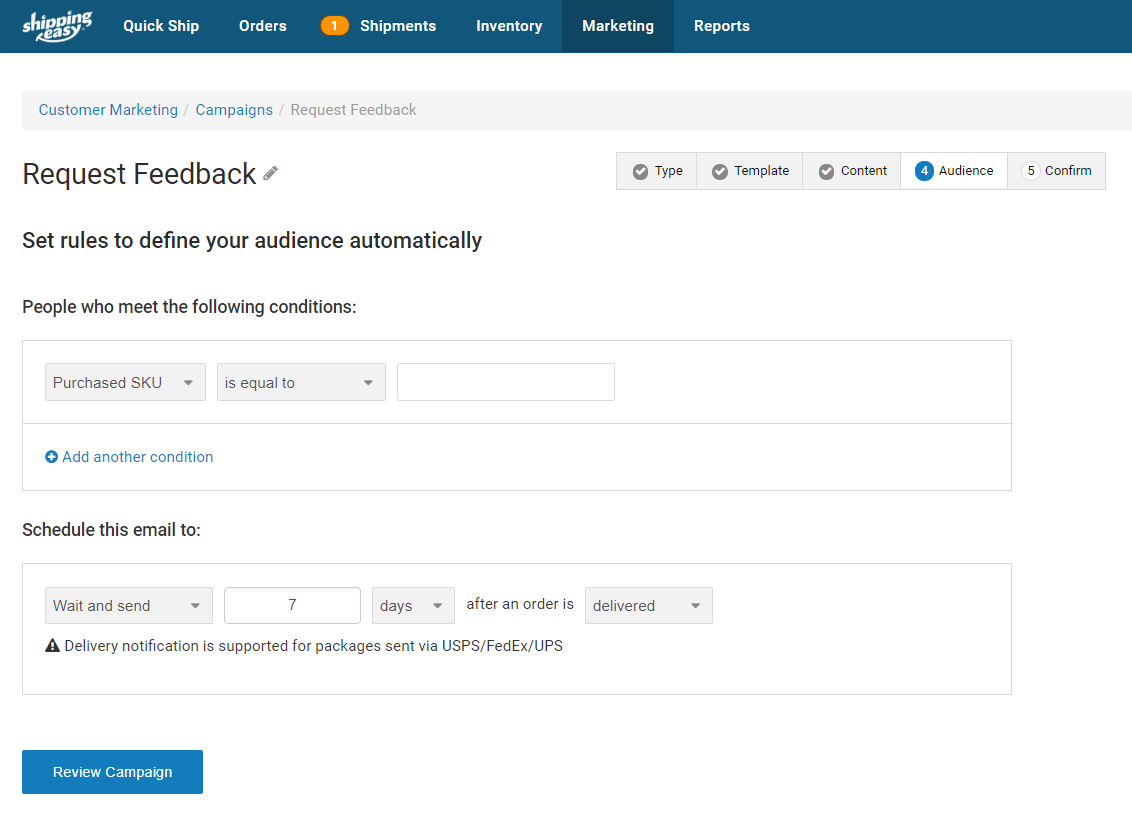
Task: Follow the Customer Marketing breadcrumb link
Action: [x=108, y=109]
